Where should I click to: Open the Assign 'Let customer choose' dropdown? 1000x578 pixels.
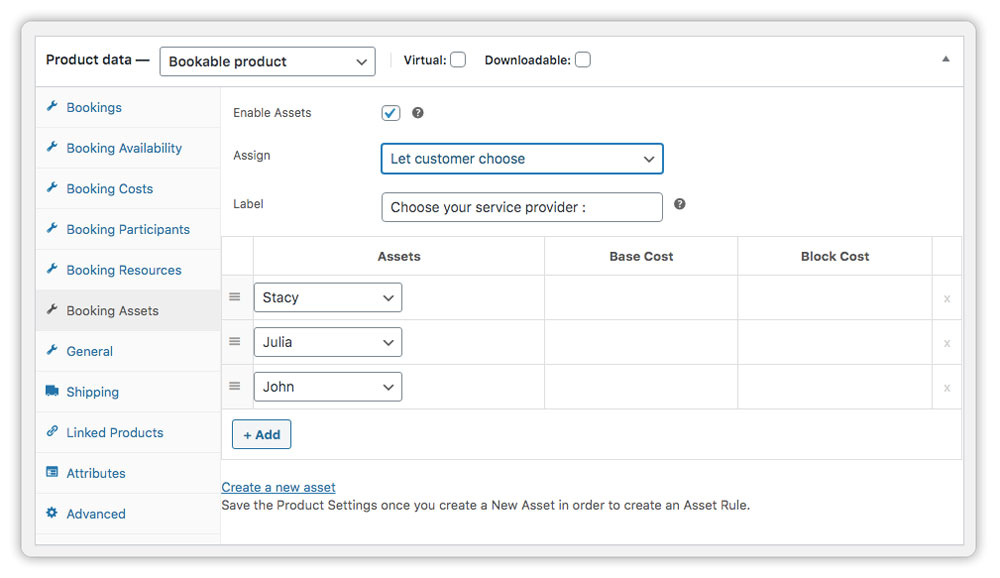tap(522, 159)
